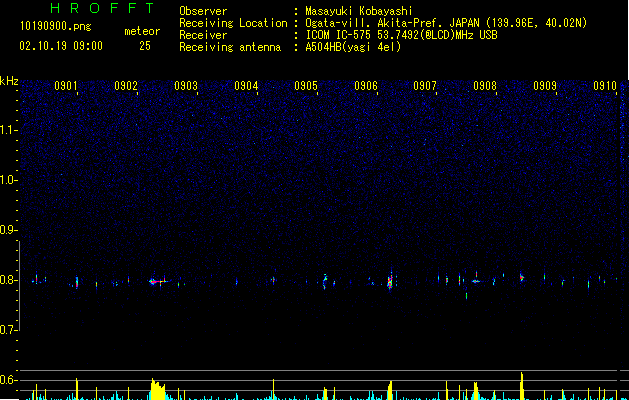Screen dimensions: 629x400
Task: Click the 0910 time marker
Action: pyautogui.click(x=605, y=86)
